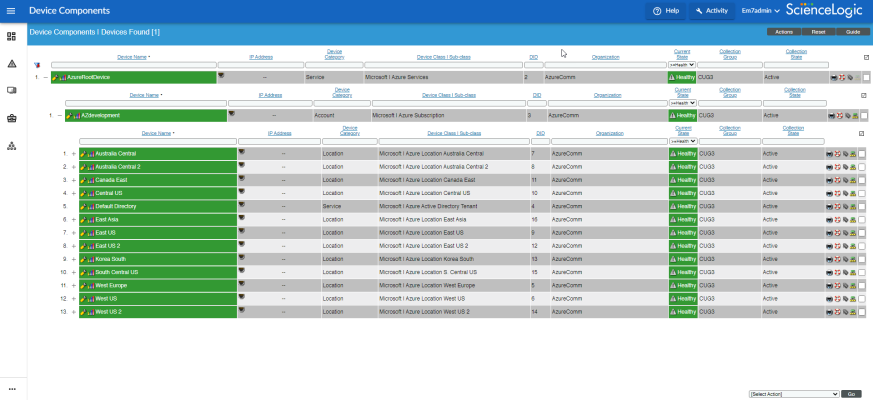Open the top-level Current State filter dropdown
The height and width of the screenshot is (400, 873).
(x=682, y=65)
